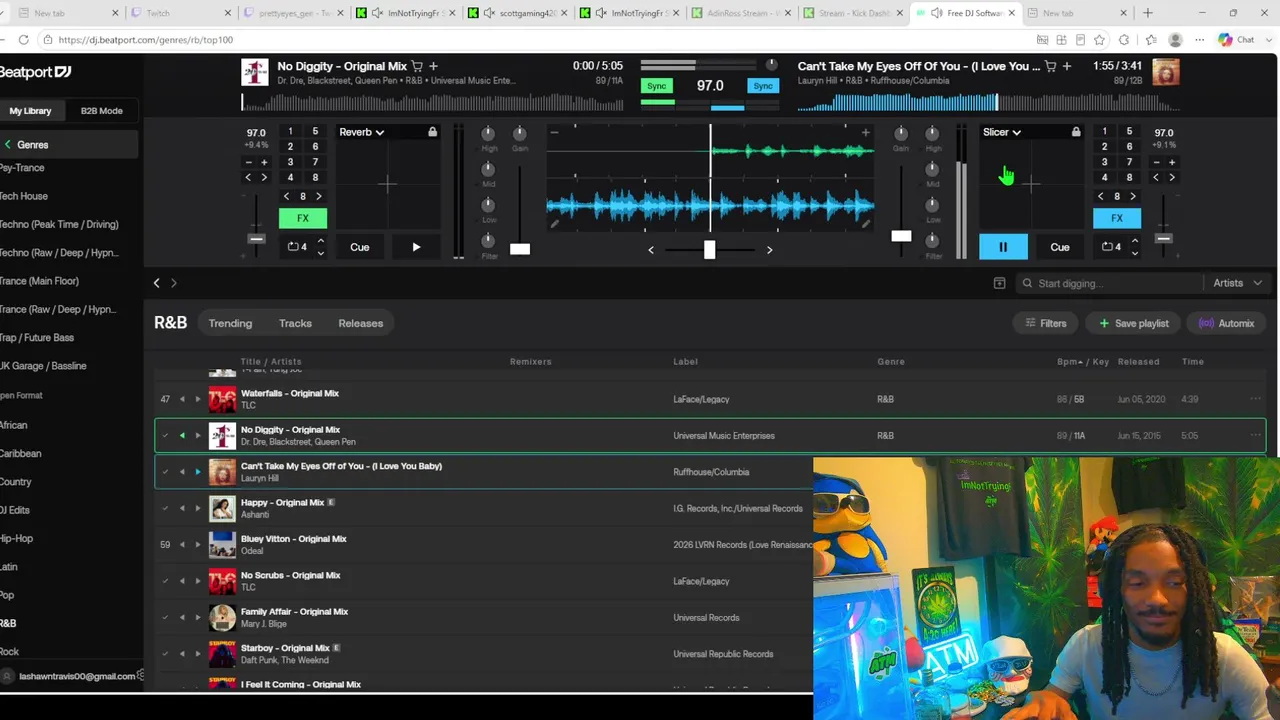1280x720 pixels.
Task: Adjust the crossfader handle
Action: coord(709,250)
